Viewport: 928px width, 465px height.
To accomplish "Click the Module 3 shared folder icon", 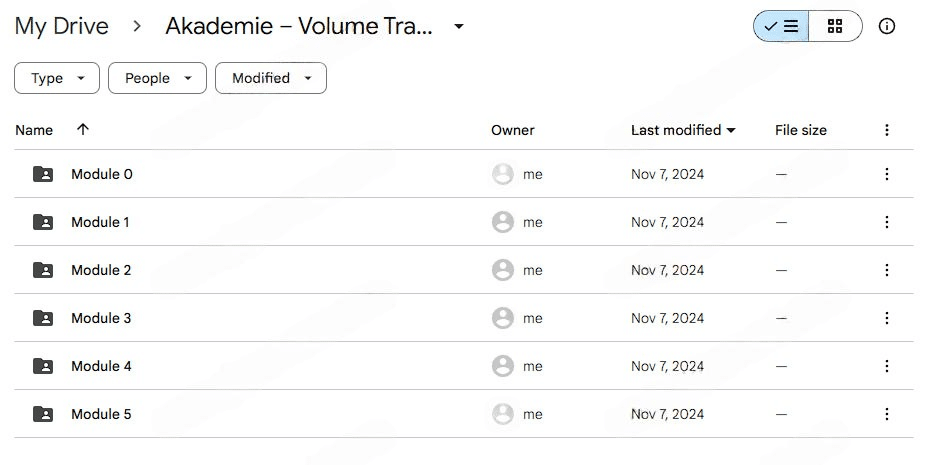I will click(43, 318).
